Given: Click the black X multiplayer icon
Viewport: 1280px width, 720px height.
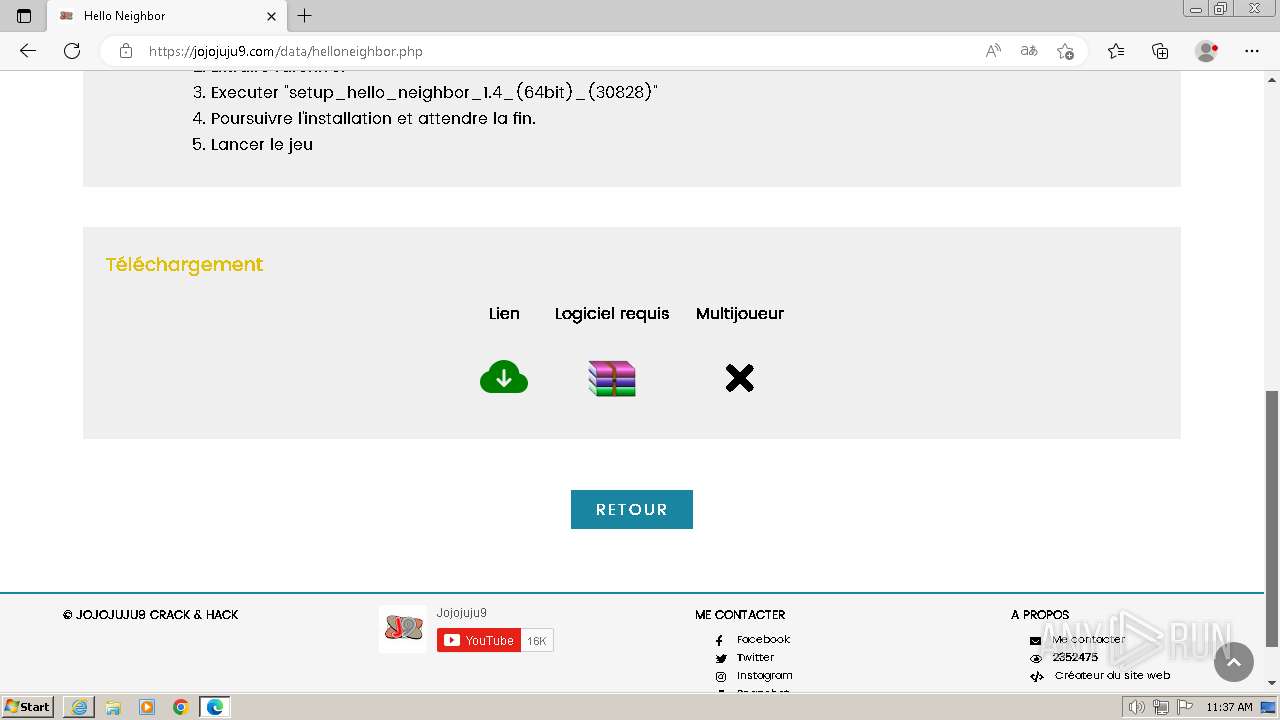Looking at the screenshot, I should 739,378.
